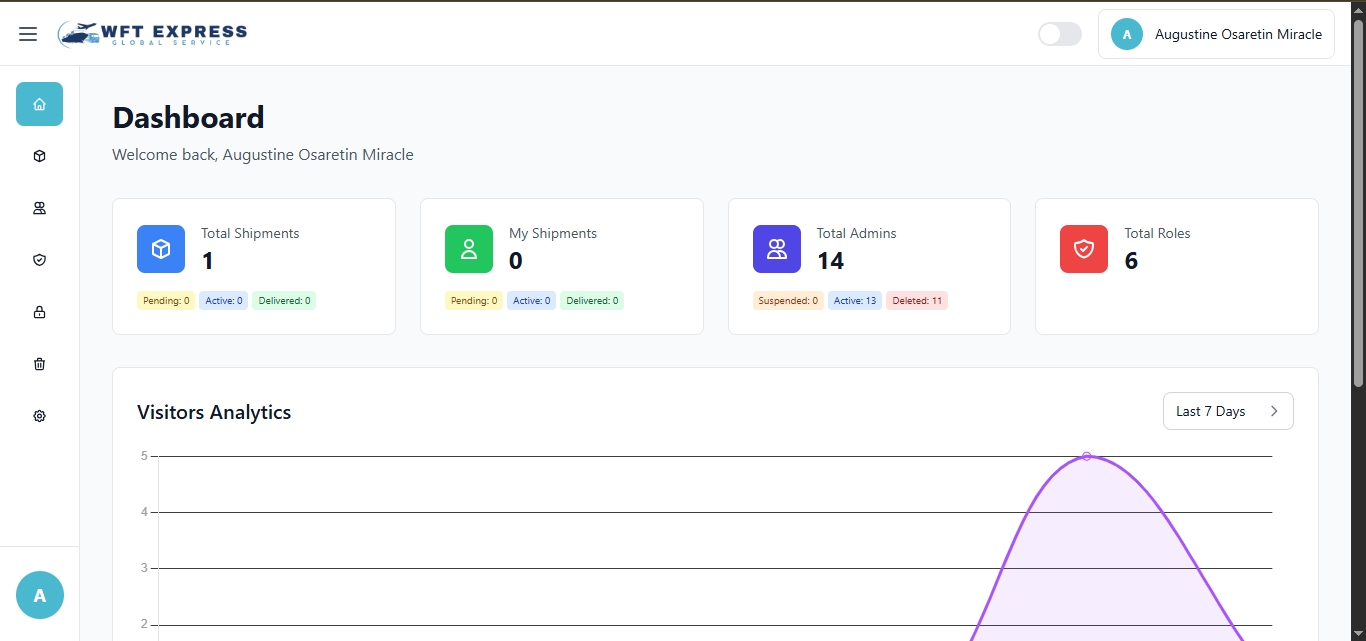
Task: Open the Settings gear icon
Action: coord(39,415)
